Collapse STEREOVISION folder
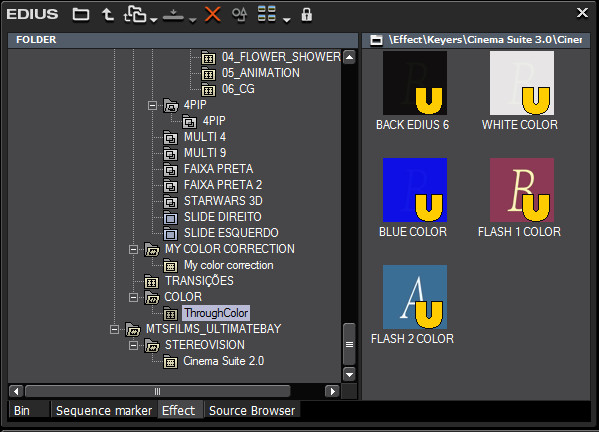This screenshot has width=599, height=432. [x=133, y=345]
